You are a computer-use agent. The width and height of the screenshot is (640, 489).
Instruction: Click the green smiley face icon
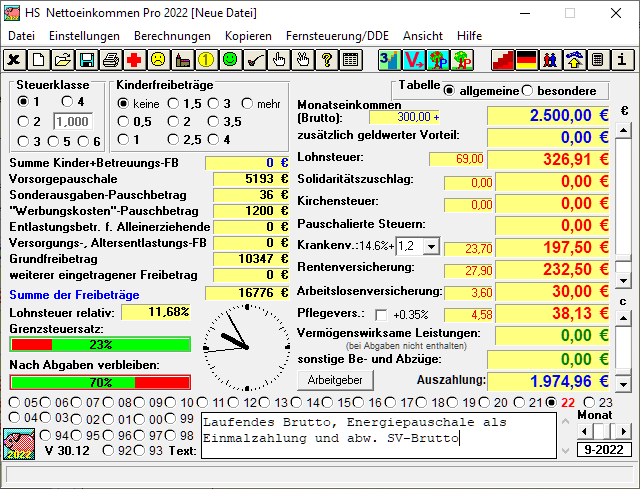point(231,60)
